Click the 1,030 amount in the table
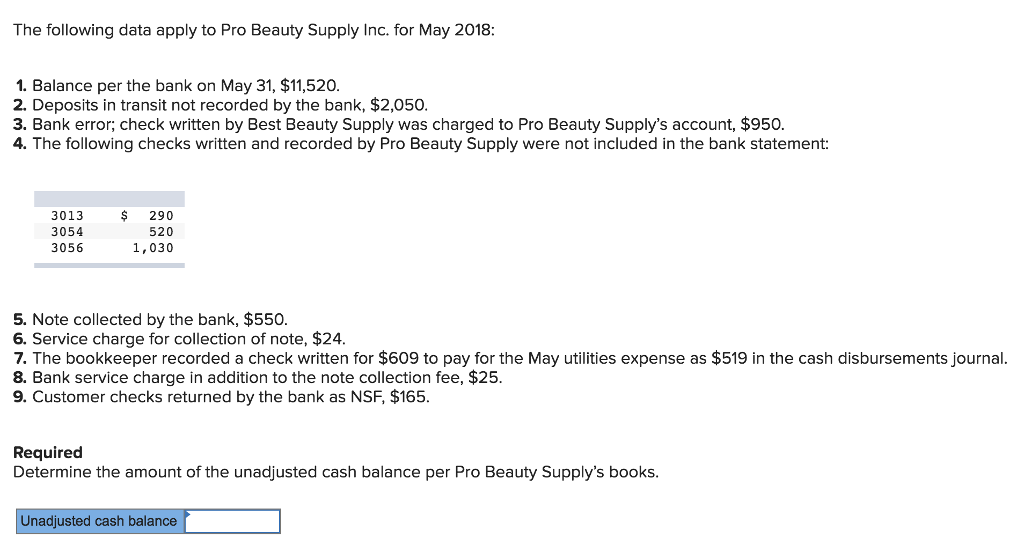 [153, 248]
